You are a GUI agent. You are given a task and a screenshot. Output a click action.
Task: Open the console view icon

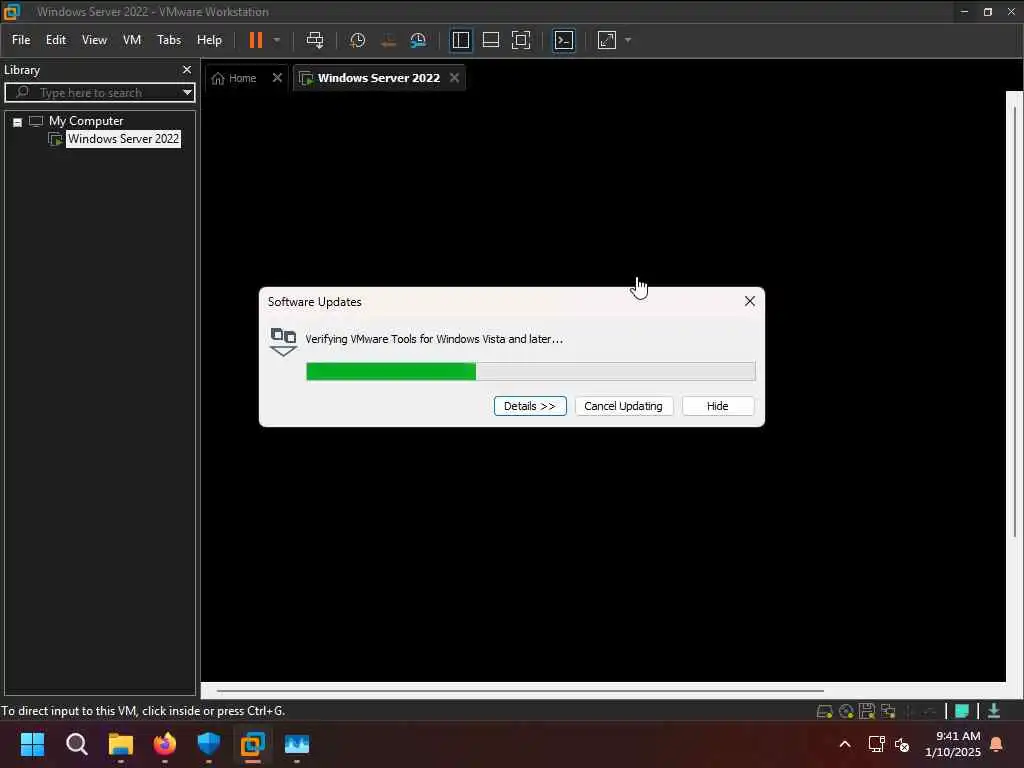[564, 40]
